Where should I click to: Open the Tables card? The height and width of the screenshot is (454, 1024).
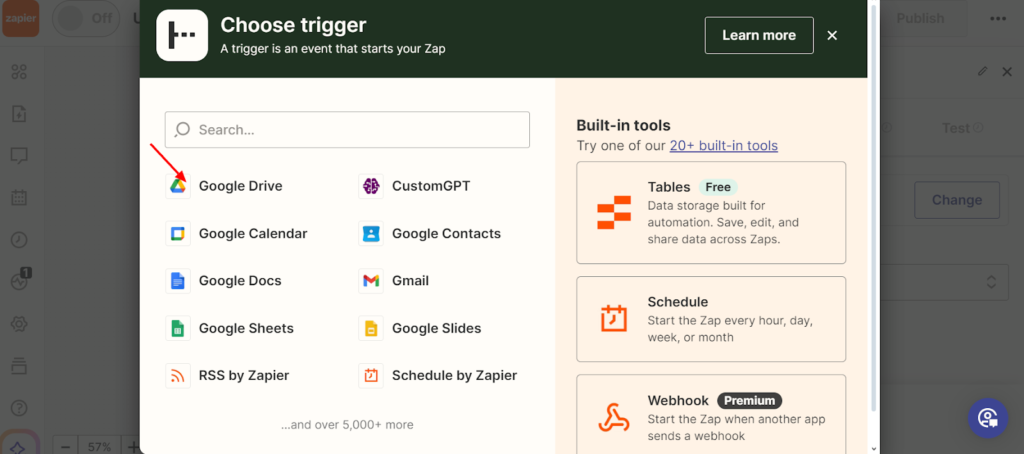click(711, 212)
